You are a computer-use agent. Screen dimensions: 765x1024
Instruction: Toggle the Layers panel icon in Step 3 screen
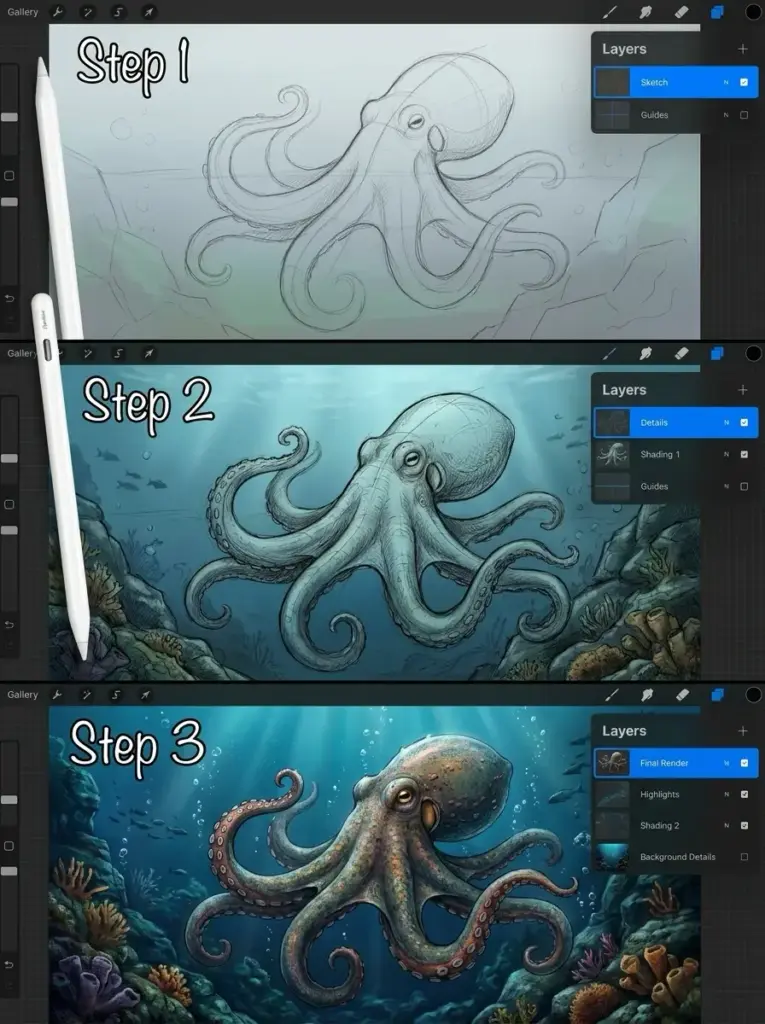click(718, 695)
